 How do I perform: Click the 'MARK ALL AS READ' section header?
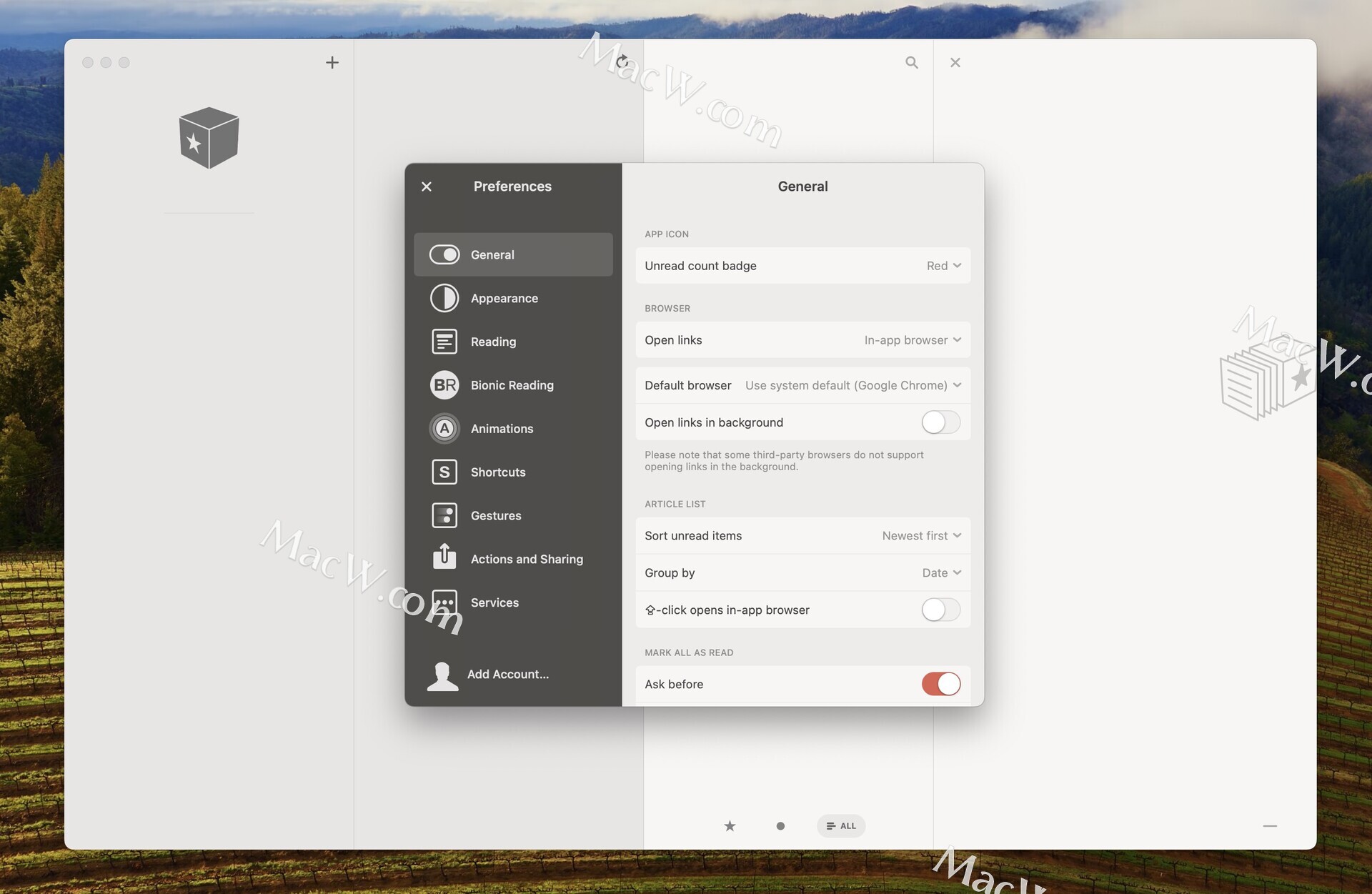689,652
